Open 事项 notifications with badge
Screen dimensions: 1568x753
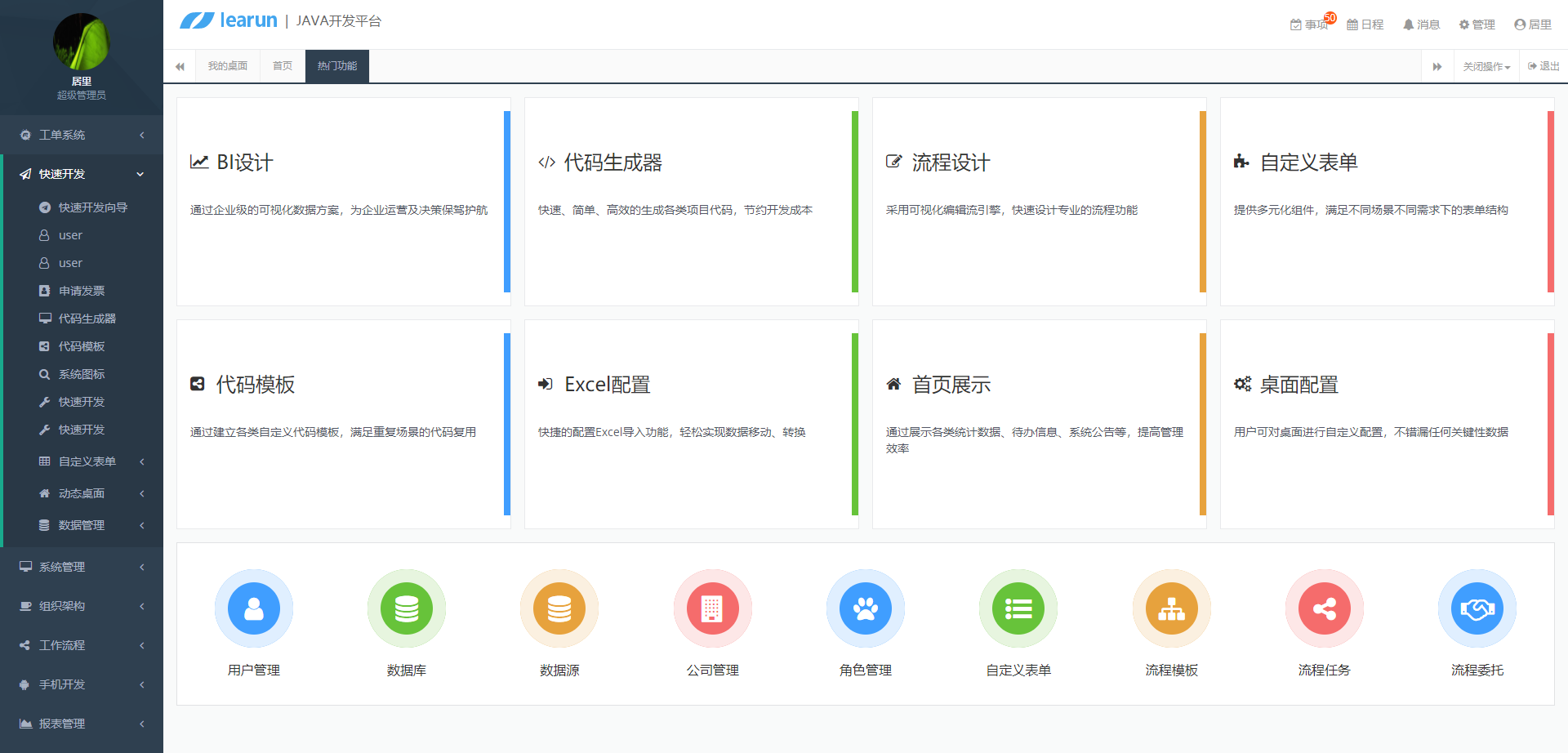tap(1310, 25)
